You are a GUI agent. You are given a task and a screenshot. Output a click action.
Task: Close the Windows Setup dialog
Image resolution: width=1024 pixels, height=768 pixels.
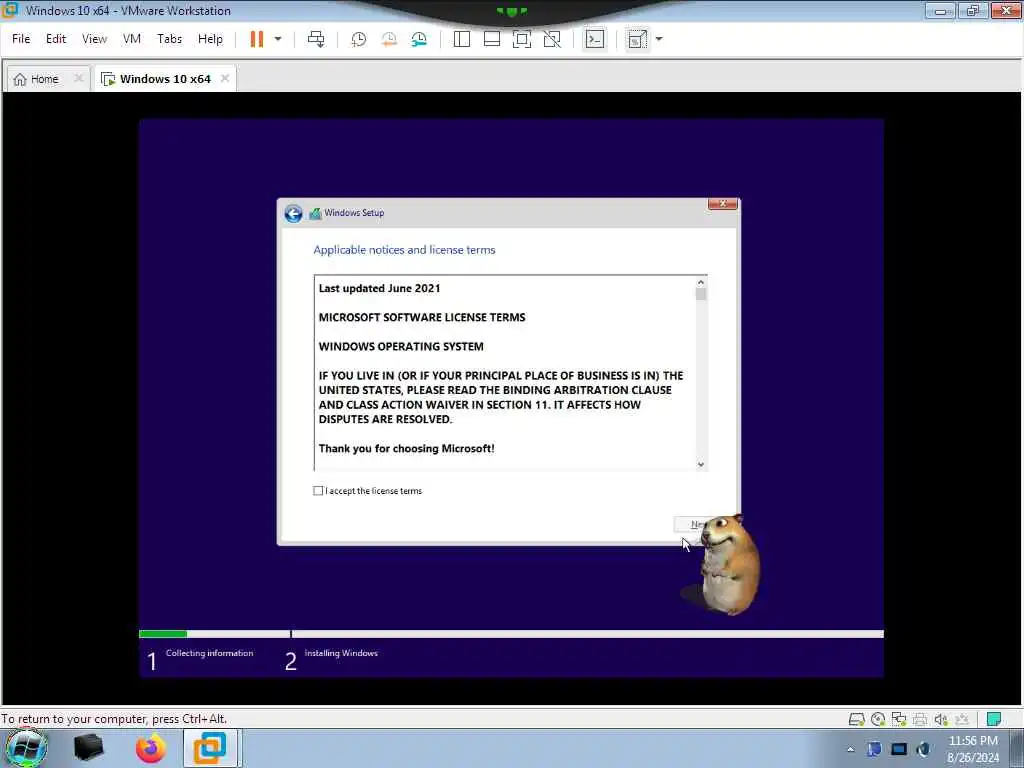coord(722,204)
